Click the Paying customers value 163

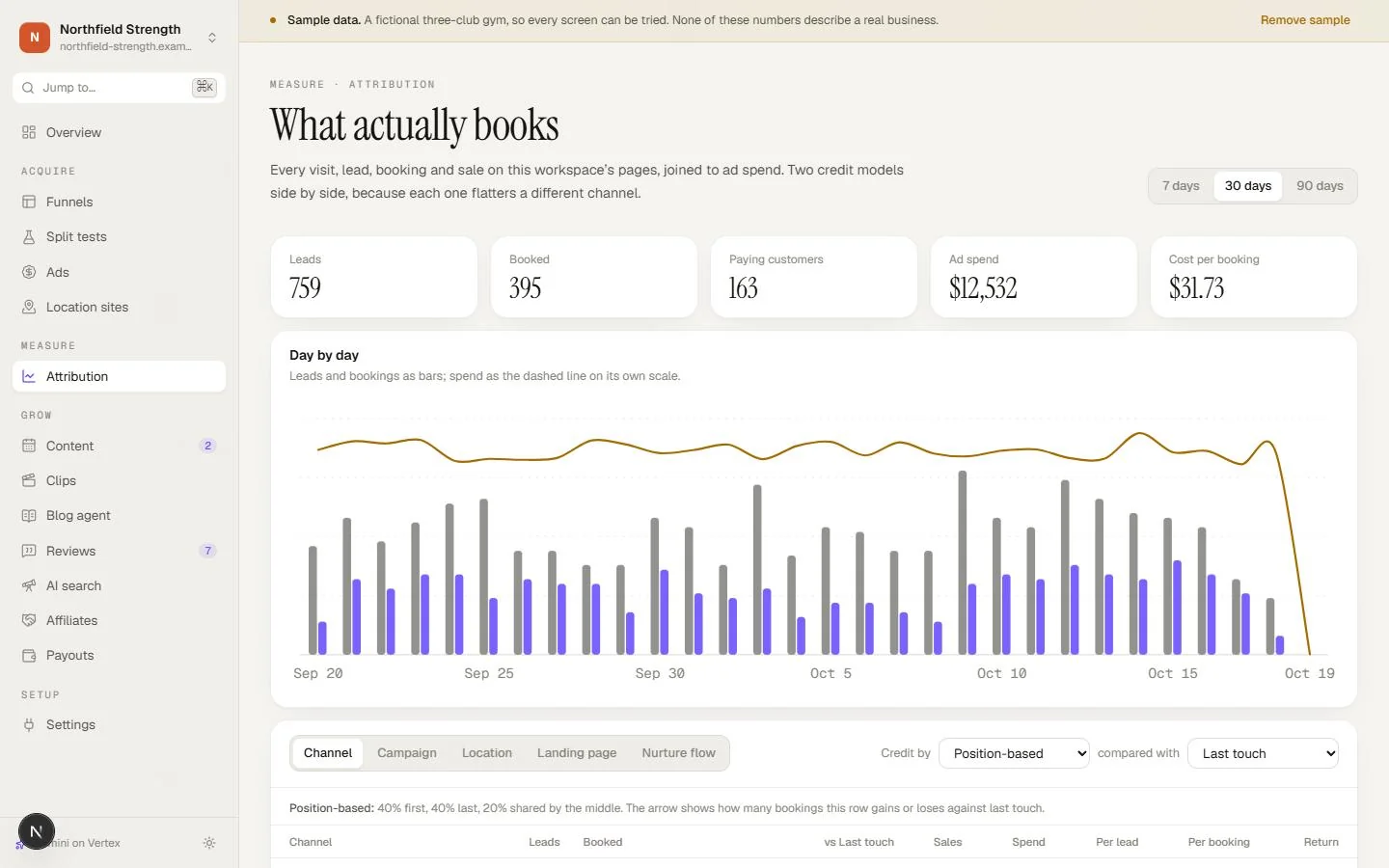743,288
